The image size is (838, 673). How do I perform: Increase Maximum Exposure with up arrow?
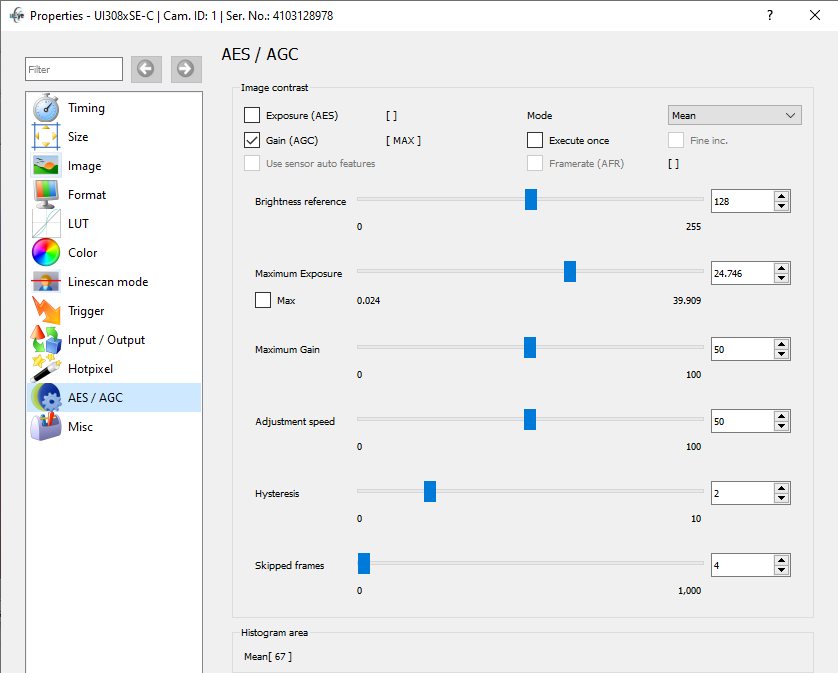point(781,269)
